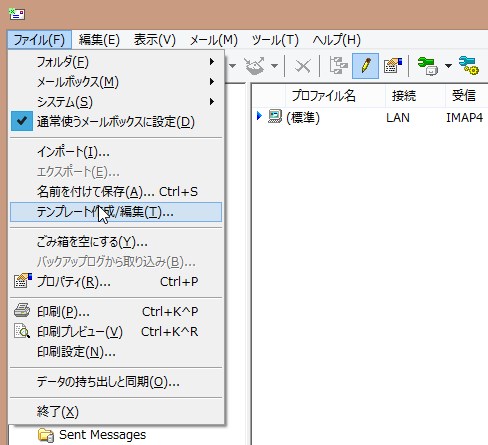This screenshot has height=445, width=488.
Task: Click the application mail icon in title bar
Action: coord(17,14)
